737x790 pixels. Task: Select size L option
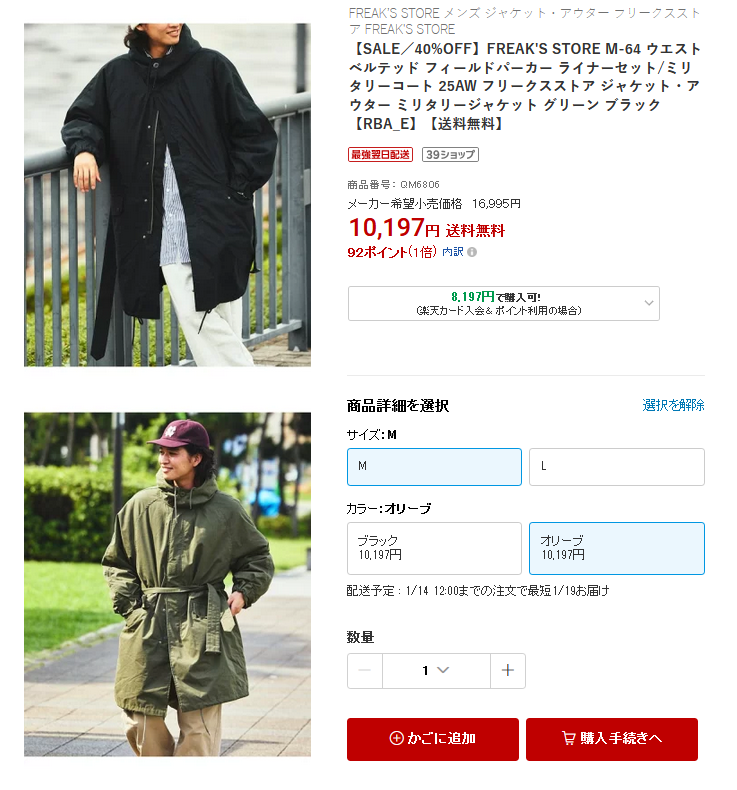pyautogui.click(x=617, y=467)
